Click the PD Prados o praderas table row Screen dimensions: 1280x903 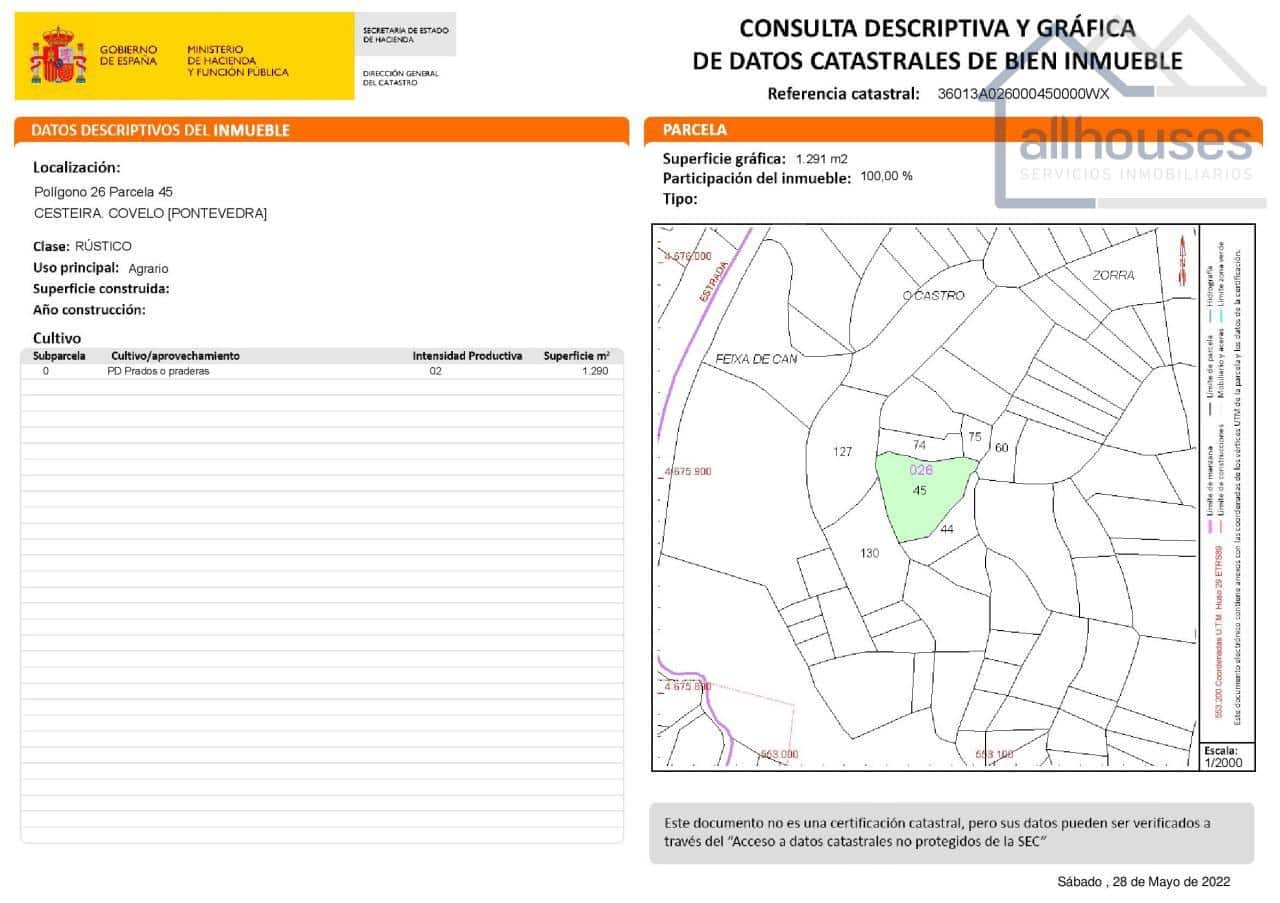coord(160,370)
